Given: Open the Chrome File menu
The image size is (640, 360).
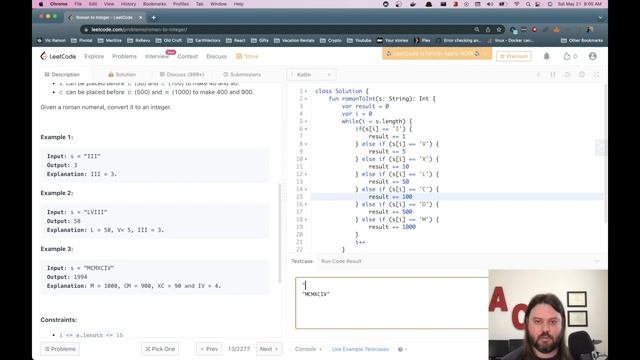Looking at the screenshot, I should click(x=78, y=4).
